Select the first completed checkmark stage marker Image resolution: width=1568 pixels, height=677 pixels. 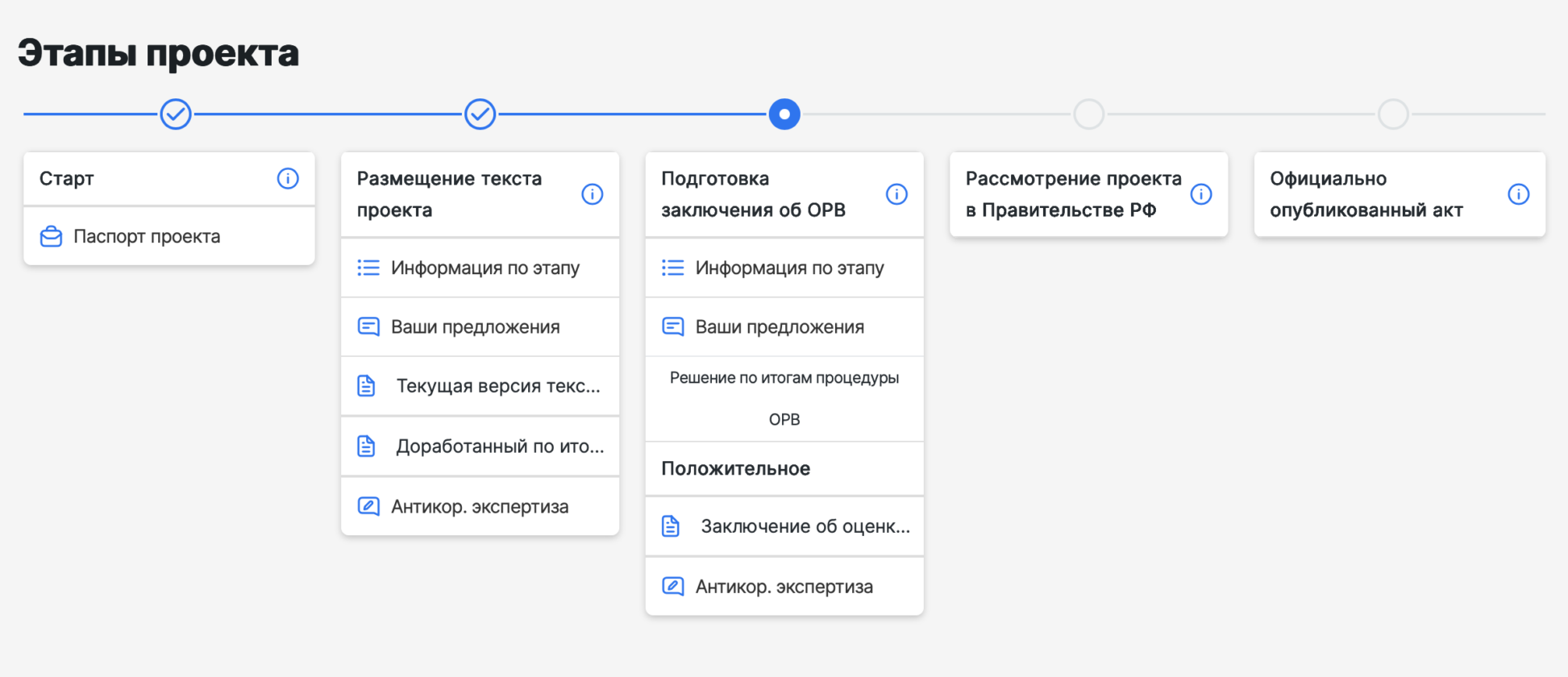tap(176, 114)
